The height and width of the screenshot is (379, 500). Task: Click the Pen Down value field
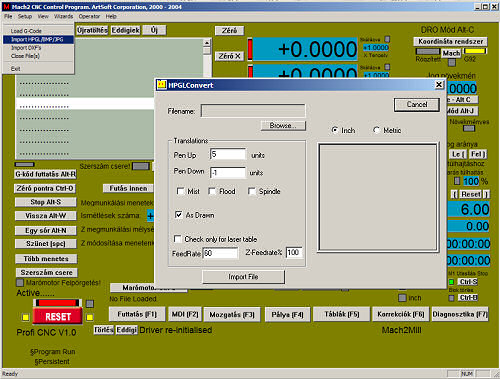[228, 172]
